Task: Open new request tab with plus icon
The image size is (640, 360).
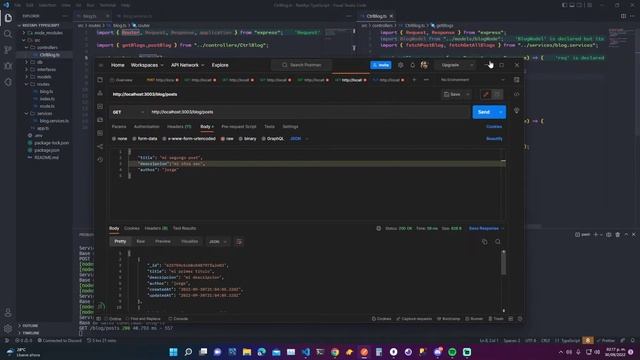Action: (x=414, y=80)
